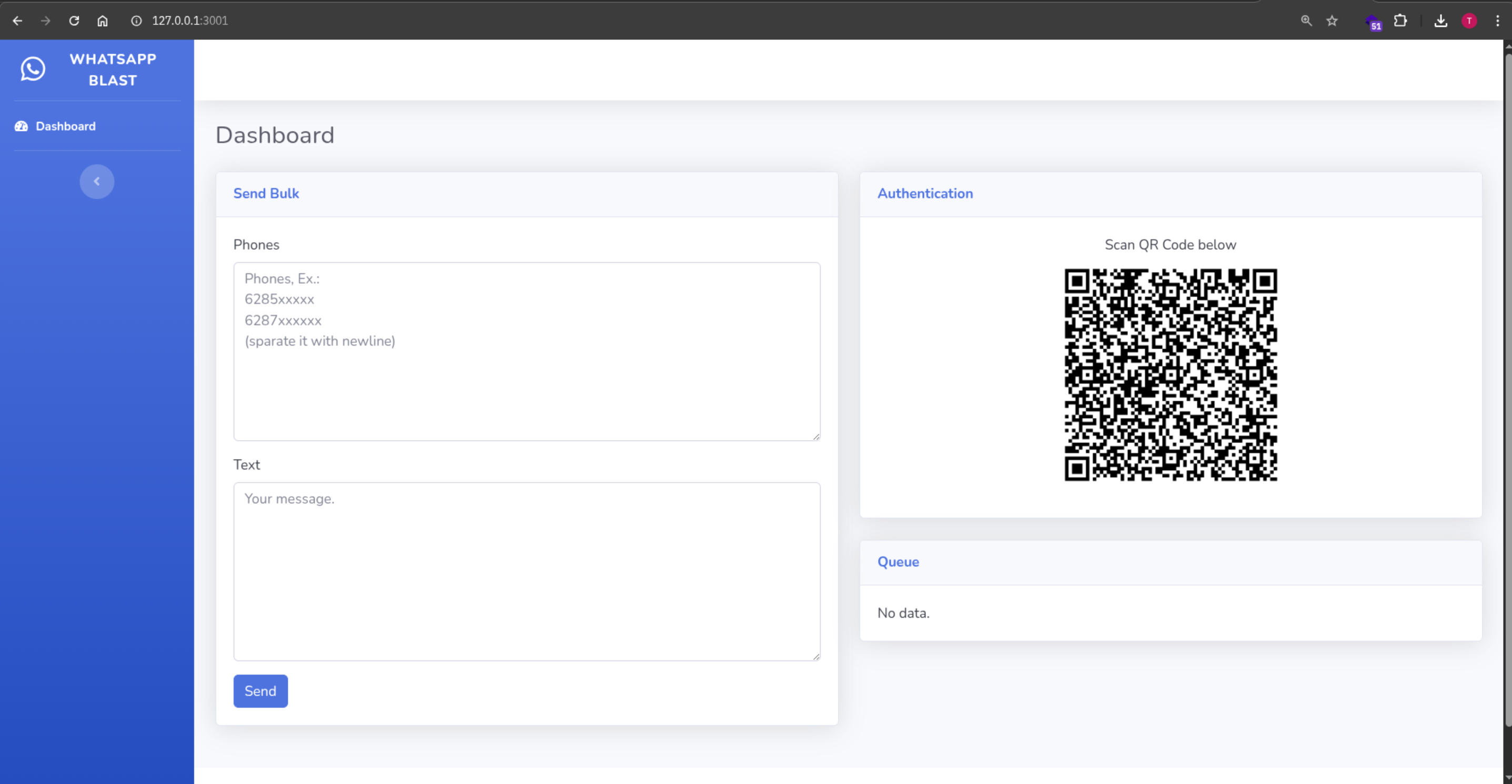Collapse the sidebar with the chevron button

coord(97,181)
